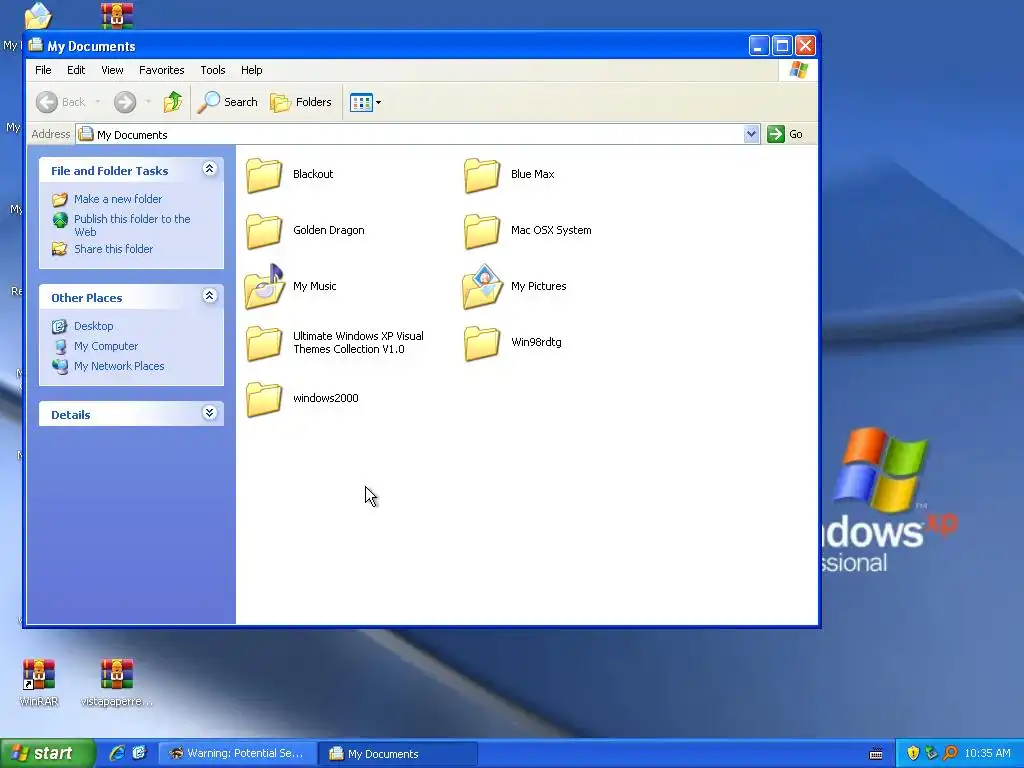
Task: Click the 10:35 AM clock
Action: (987, 754)
